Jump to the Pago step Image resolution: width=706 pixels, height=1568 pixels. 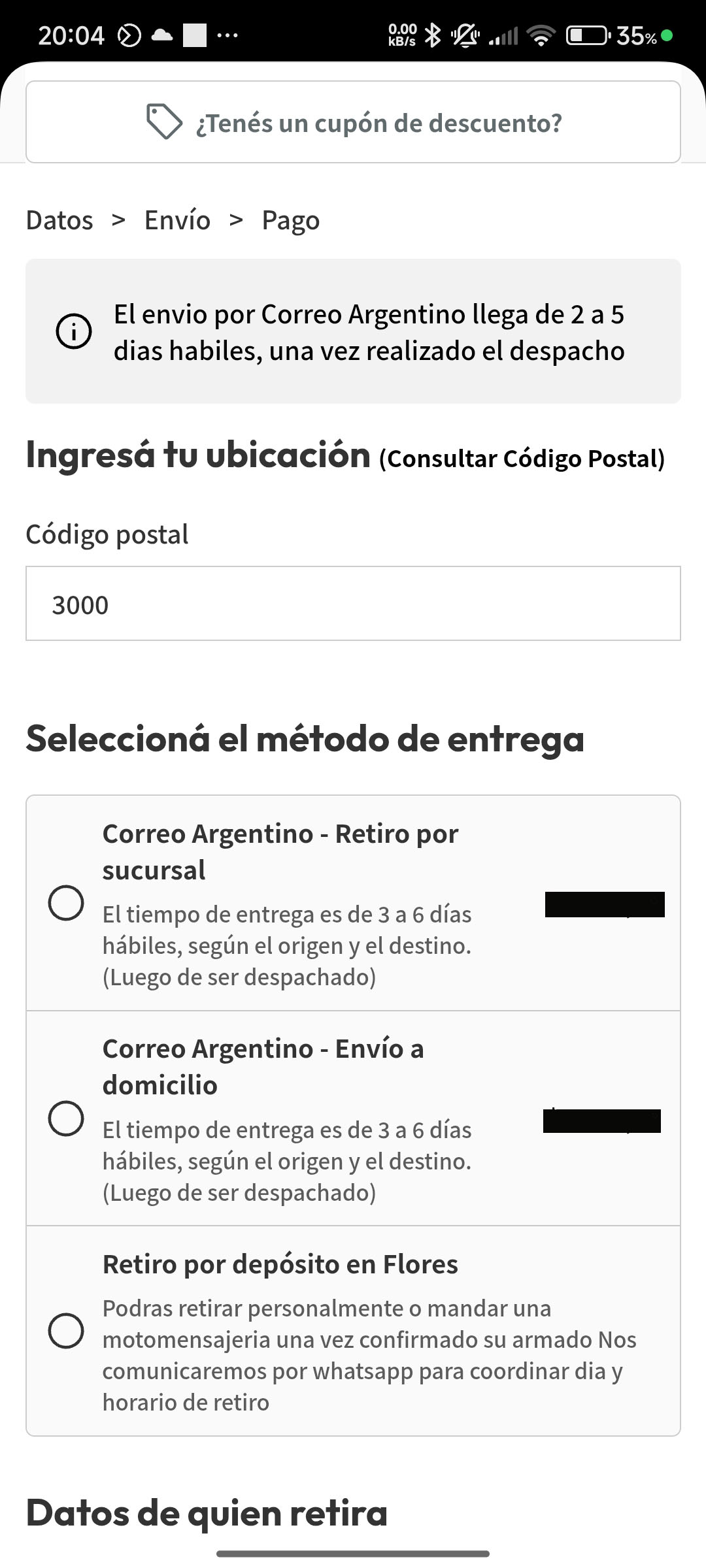point(290,220)
